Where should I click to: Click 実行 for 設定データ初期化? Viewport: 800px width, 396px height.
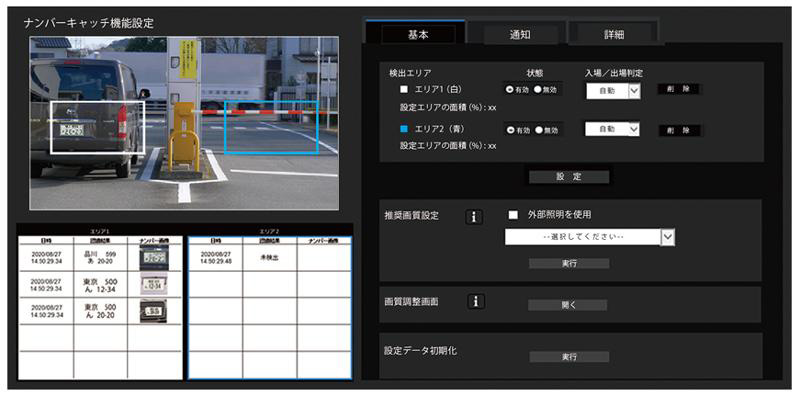(x=569, y=357)
